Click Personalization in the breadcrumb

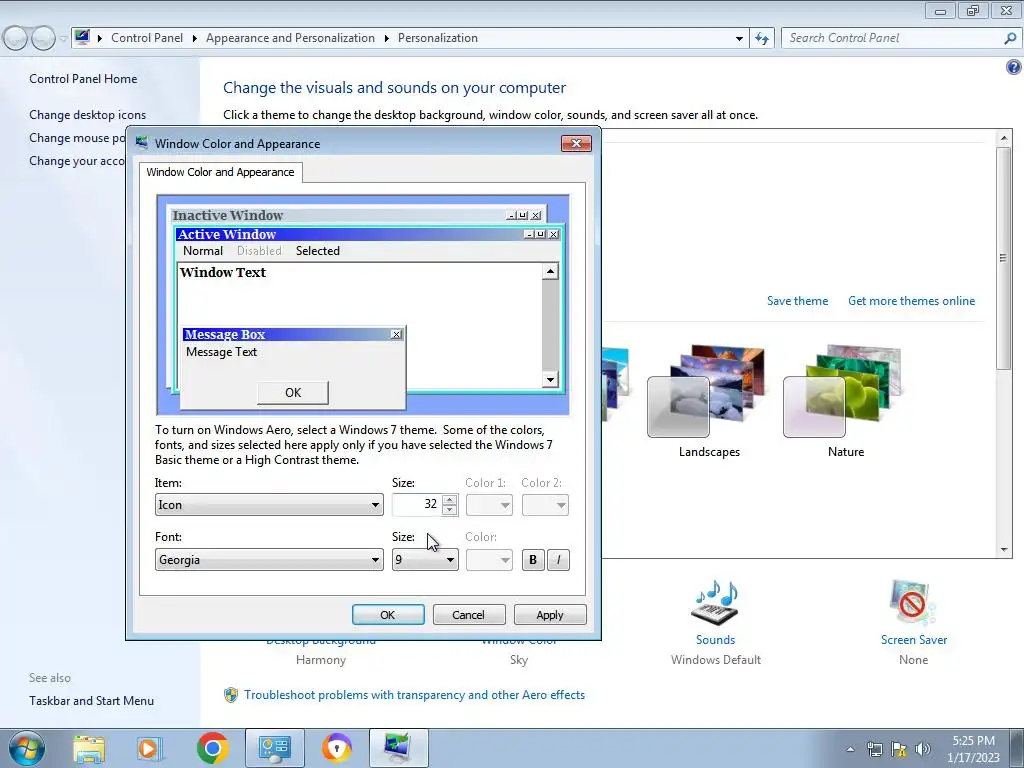(438, 38)
